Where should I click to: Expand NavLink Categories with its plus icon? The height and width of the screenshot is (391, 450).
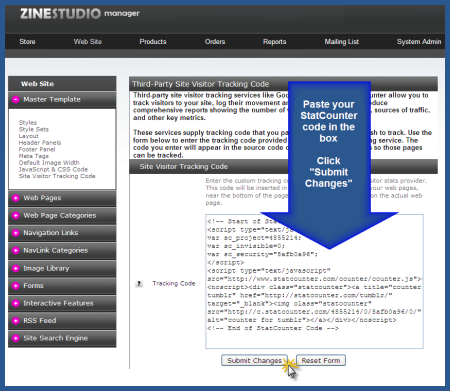tap(16, 251)
